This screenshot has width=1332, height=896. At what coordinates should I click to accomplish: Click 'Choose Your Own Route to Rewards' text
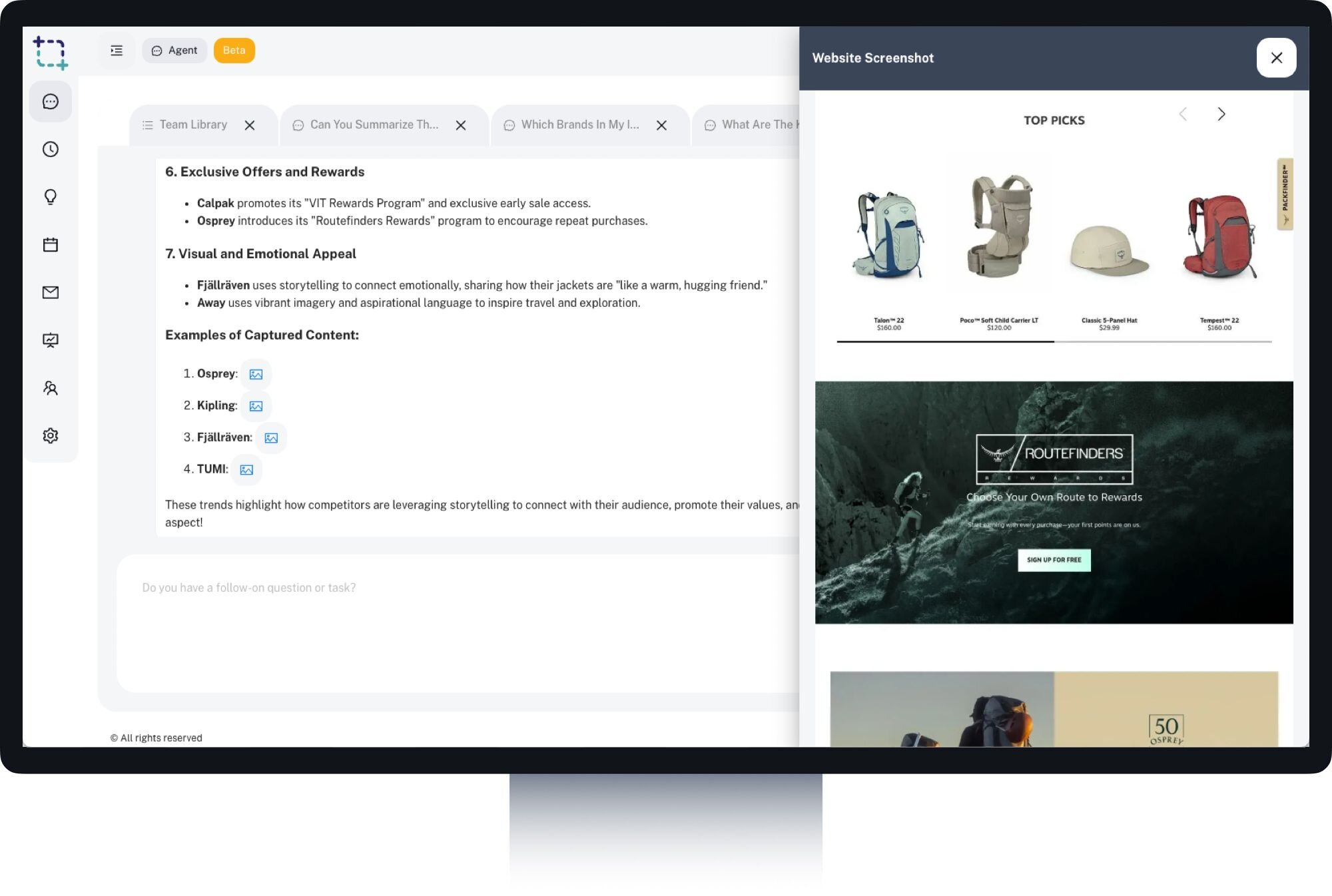[1054, 497]
